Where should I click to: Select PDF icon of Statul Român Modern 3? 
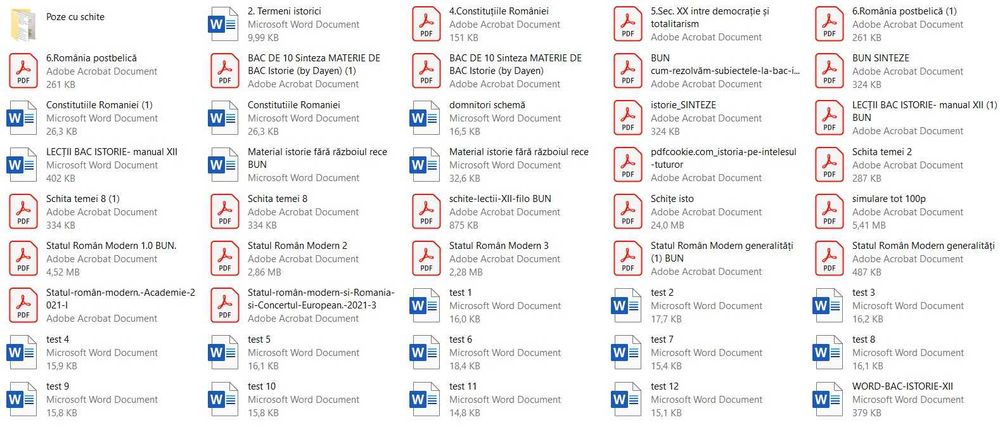(426, 258)
